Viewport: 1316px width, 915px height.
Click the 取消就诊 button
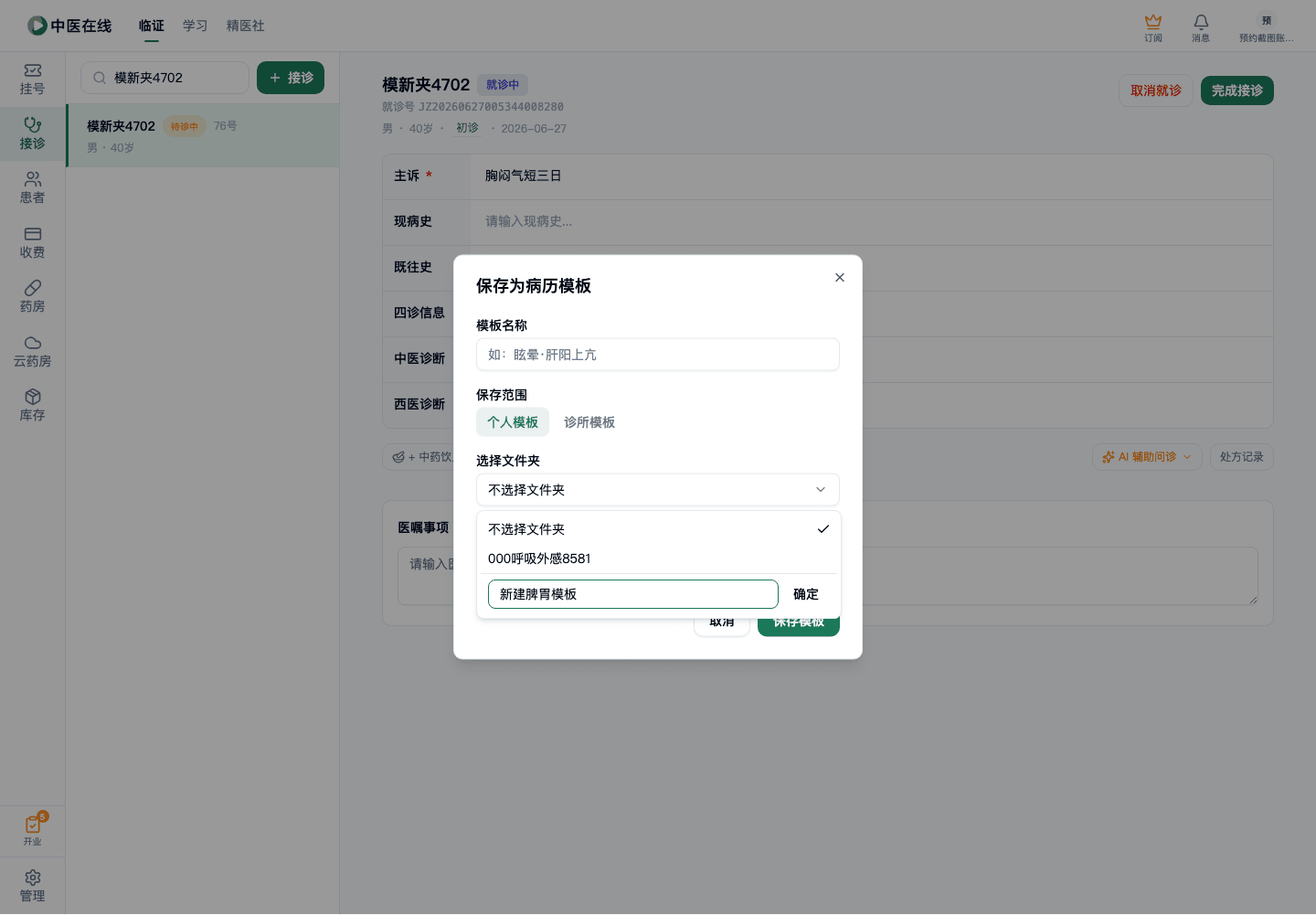tap(1156, 90)
